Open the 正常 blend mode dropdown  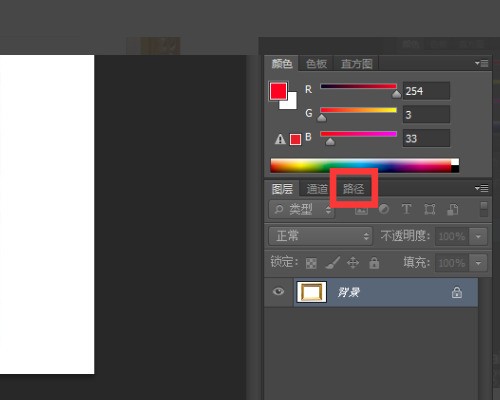[x=320, y=236]
